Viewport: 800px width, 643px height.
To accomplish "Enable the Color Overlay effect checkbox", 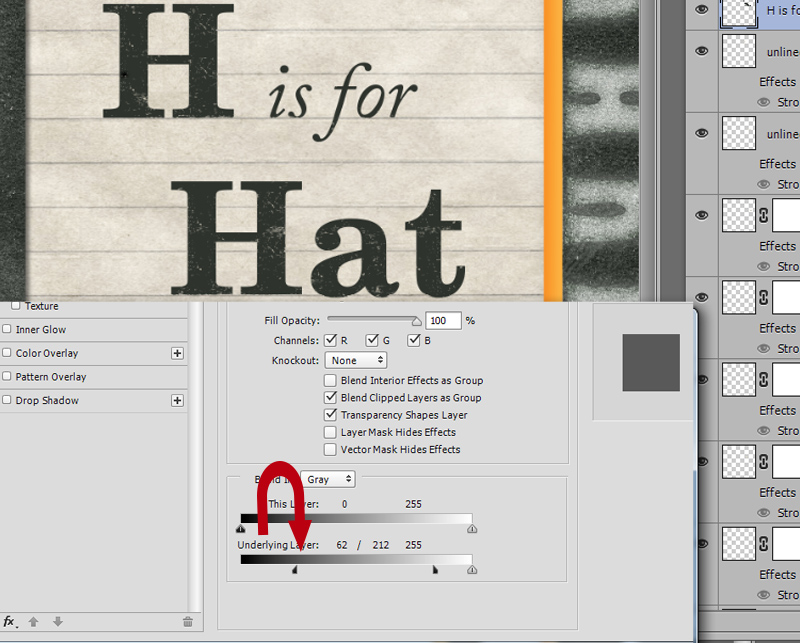I will (7, 353).
